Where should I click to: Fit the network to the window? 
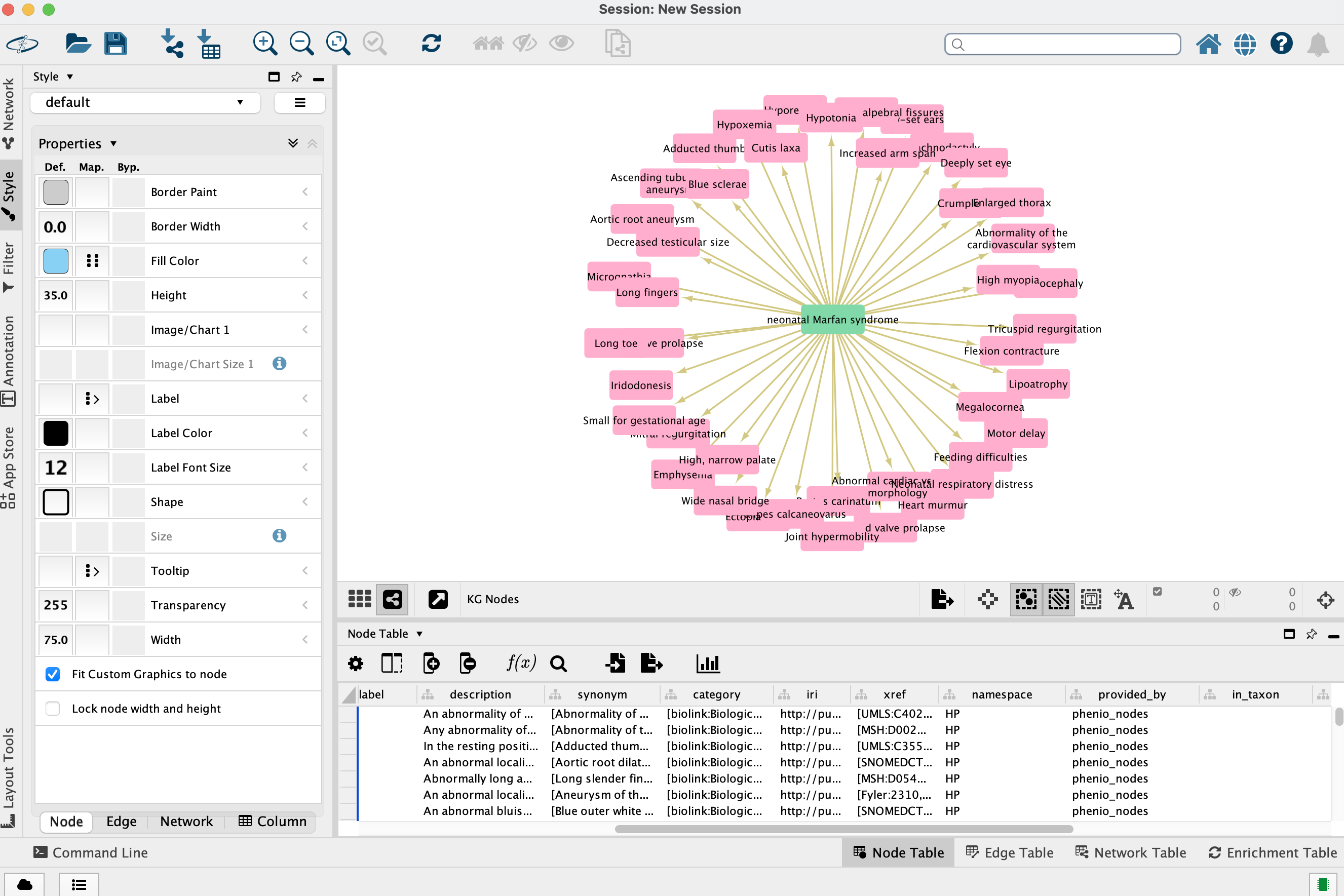click(x=338, y=43)
